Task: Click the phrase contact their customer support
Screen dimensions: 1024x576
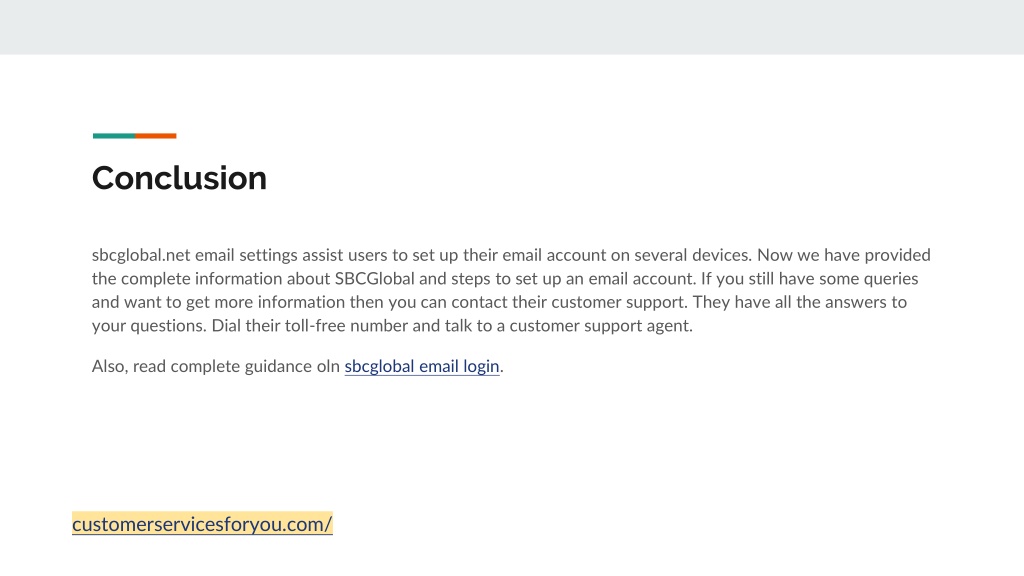Action: (568, 302)
